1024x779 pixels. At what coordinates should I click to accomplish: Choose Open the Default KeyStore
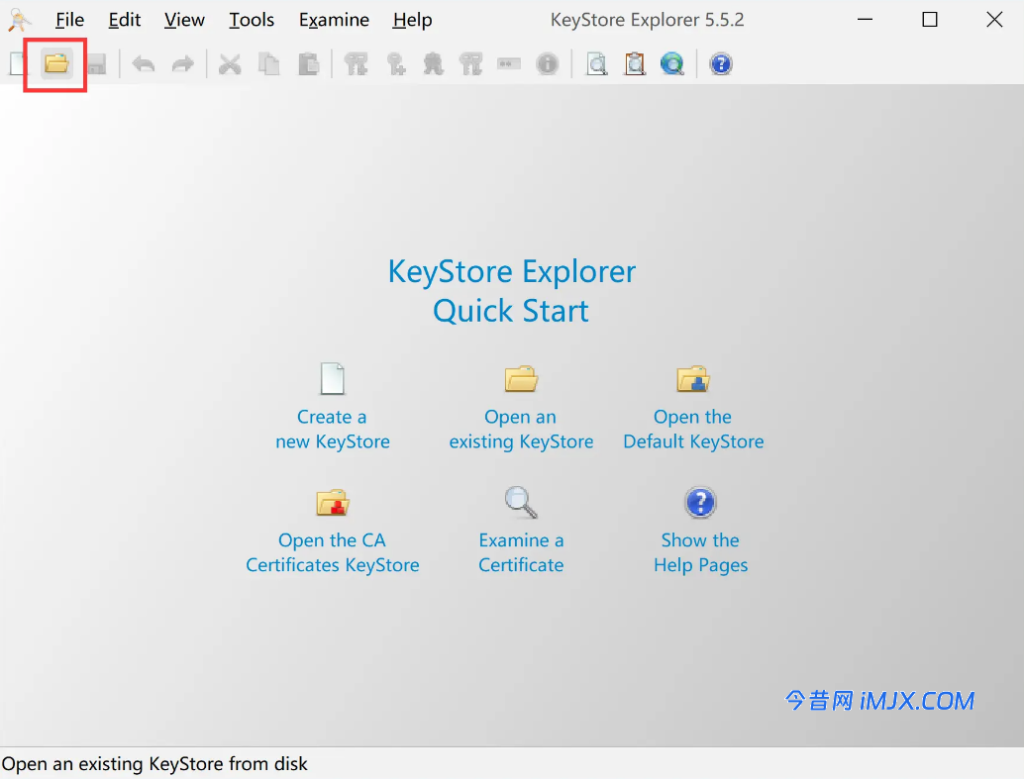694,406
